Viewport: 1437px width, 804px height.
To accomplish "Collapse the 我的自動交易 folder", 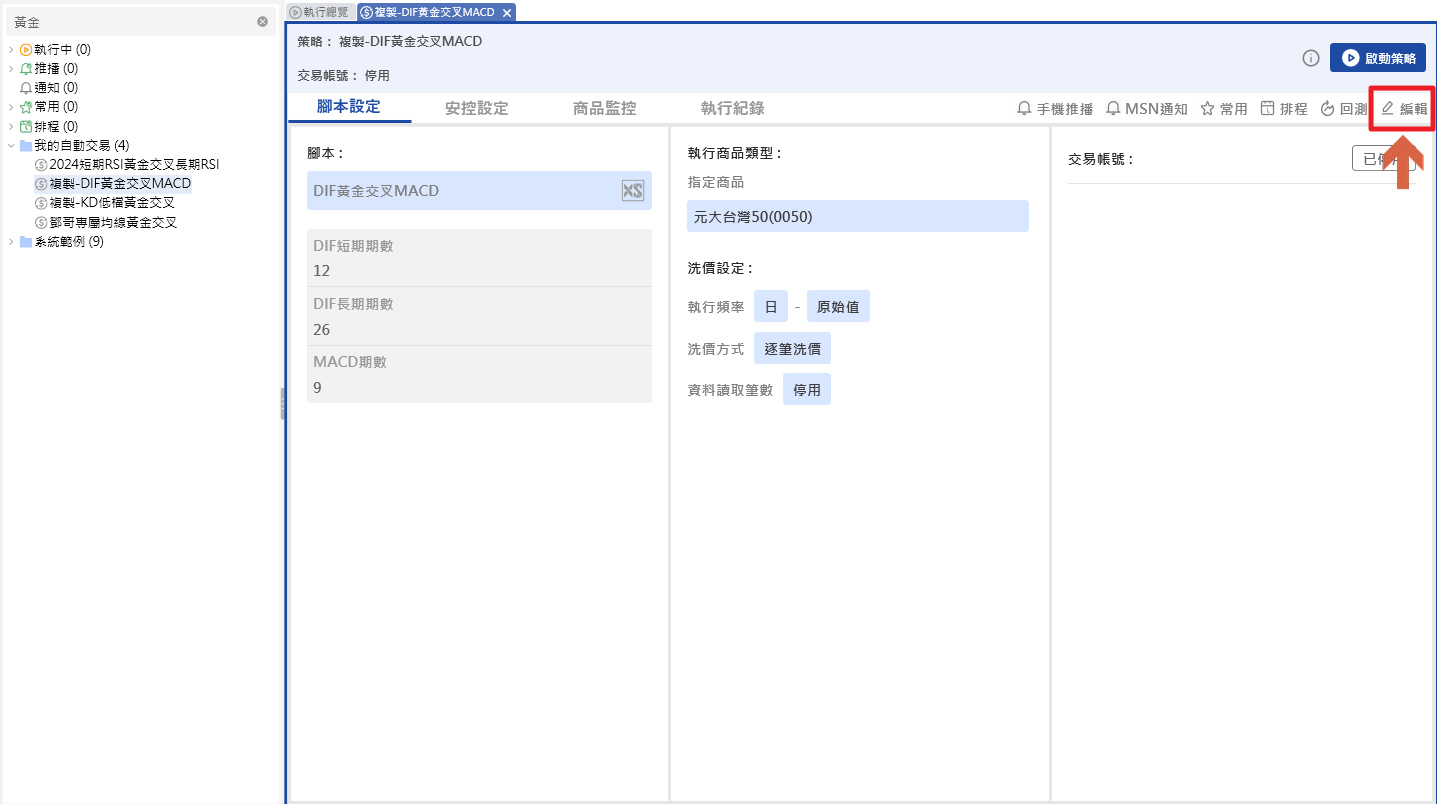I will point(11,146).
